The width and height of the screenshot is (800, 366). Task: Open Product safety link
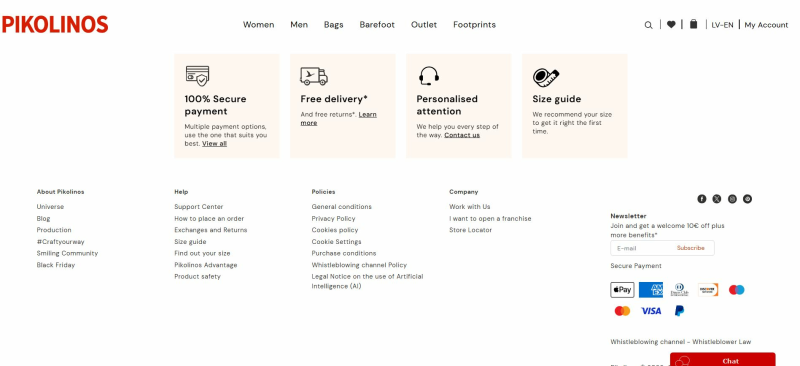point(197,277)
